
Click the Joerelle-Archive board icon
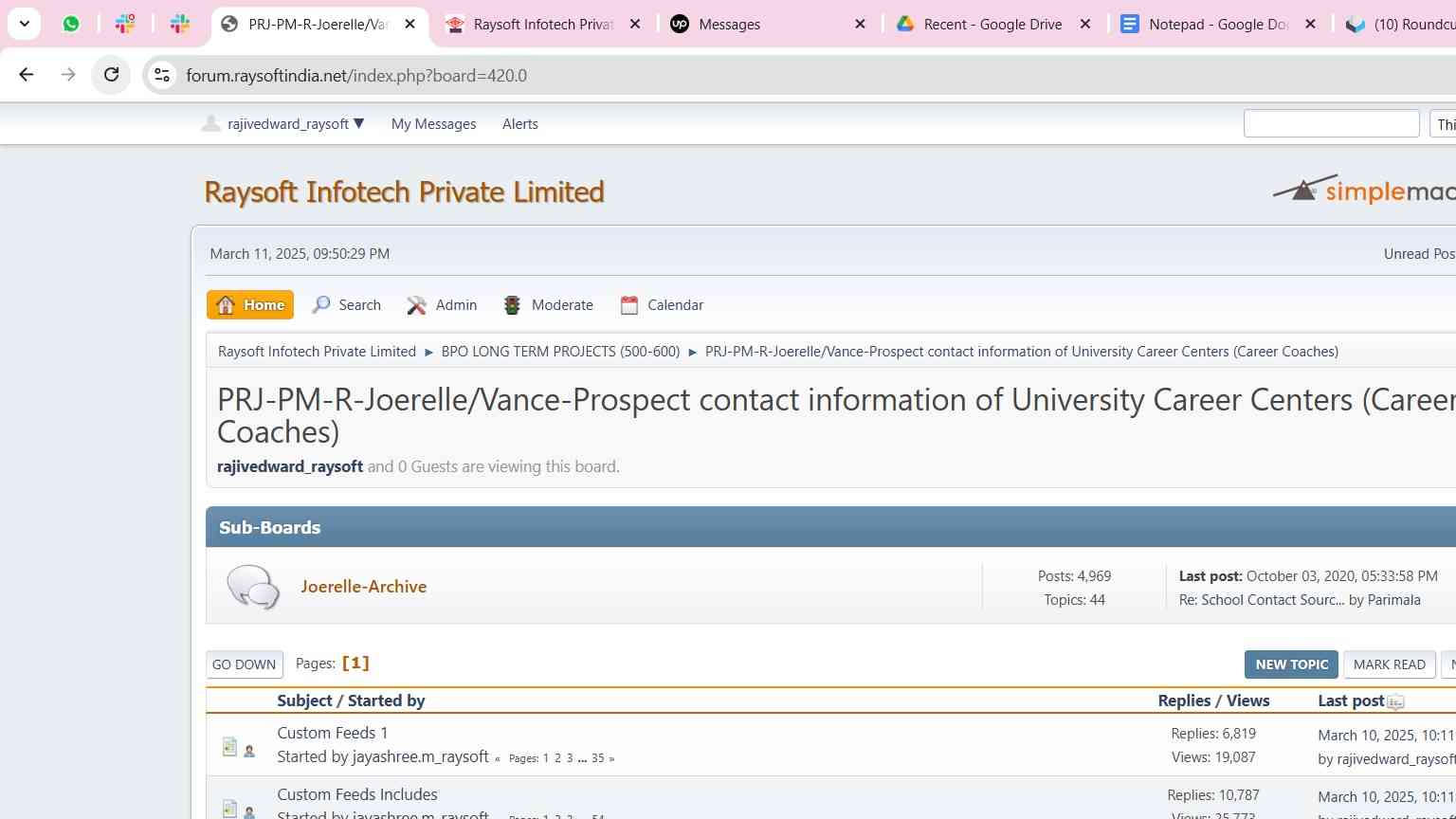point(253,587)
